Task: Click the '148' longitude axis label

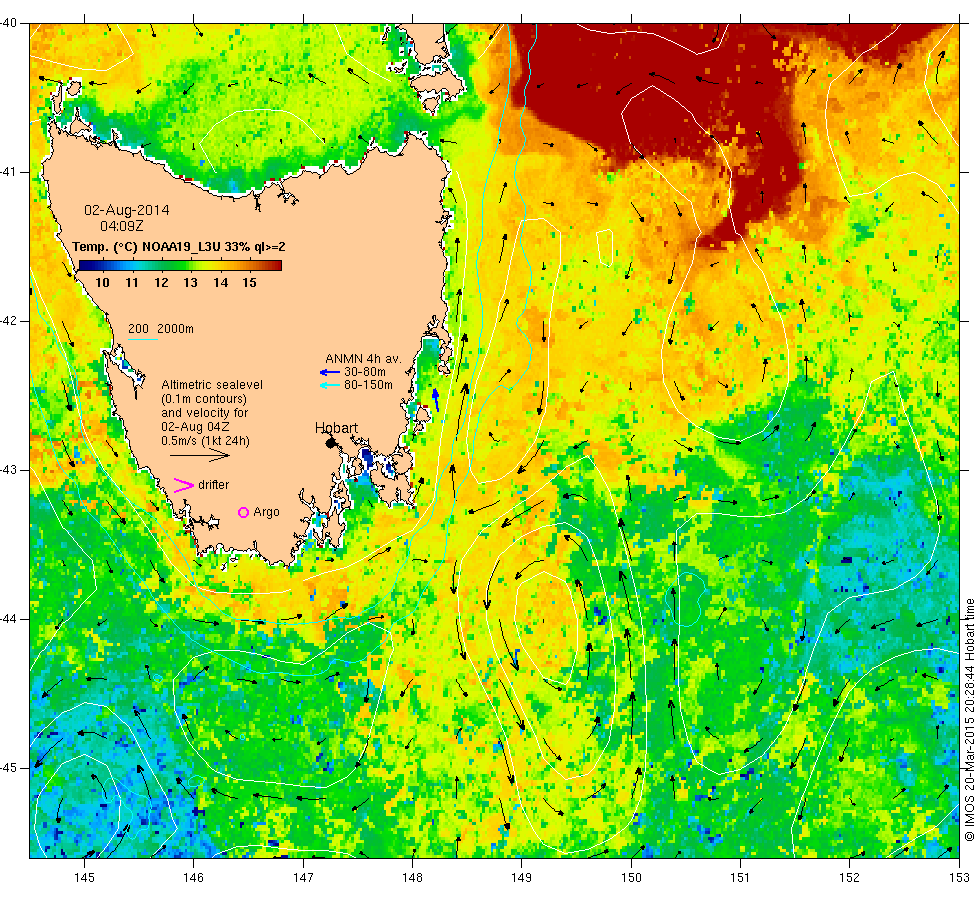Action: tap(412, 878)
